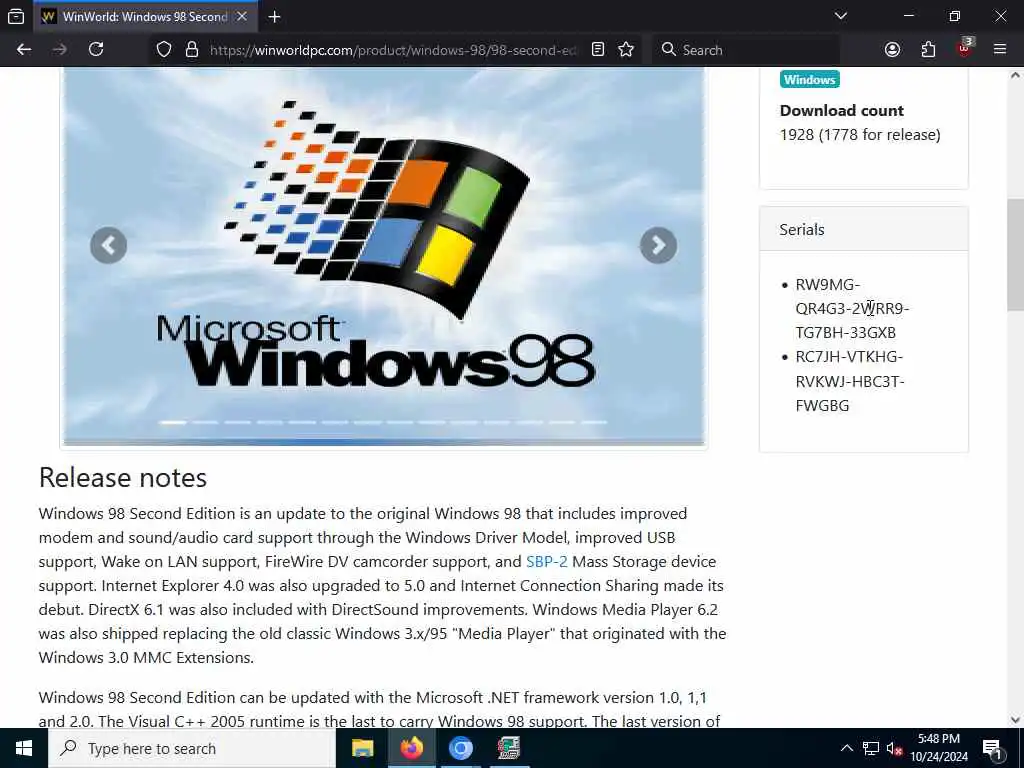Click the Serials panel header

863,229
